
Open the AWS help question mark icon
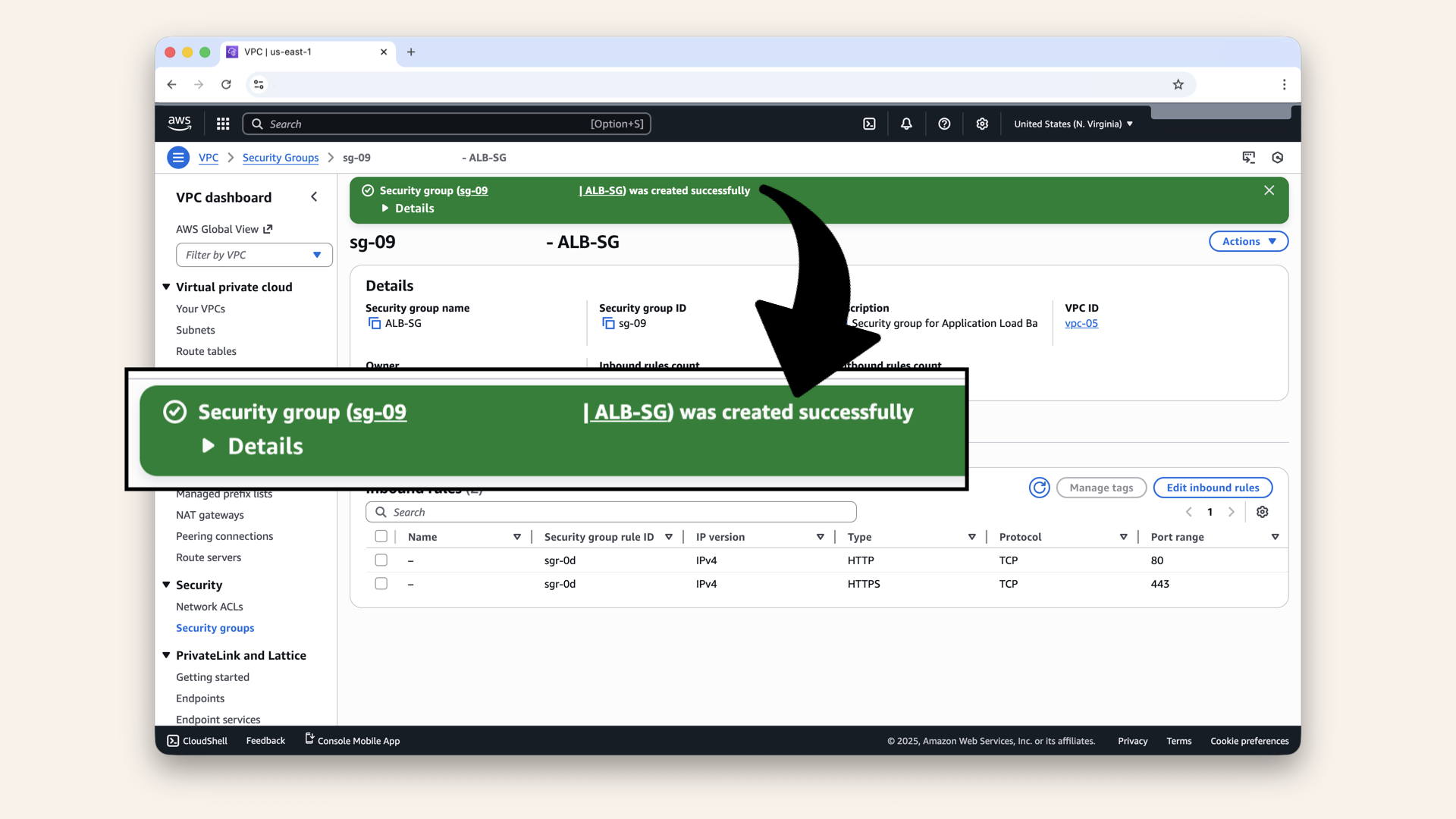(944, 123)
